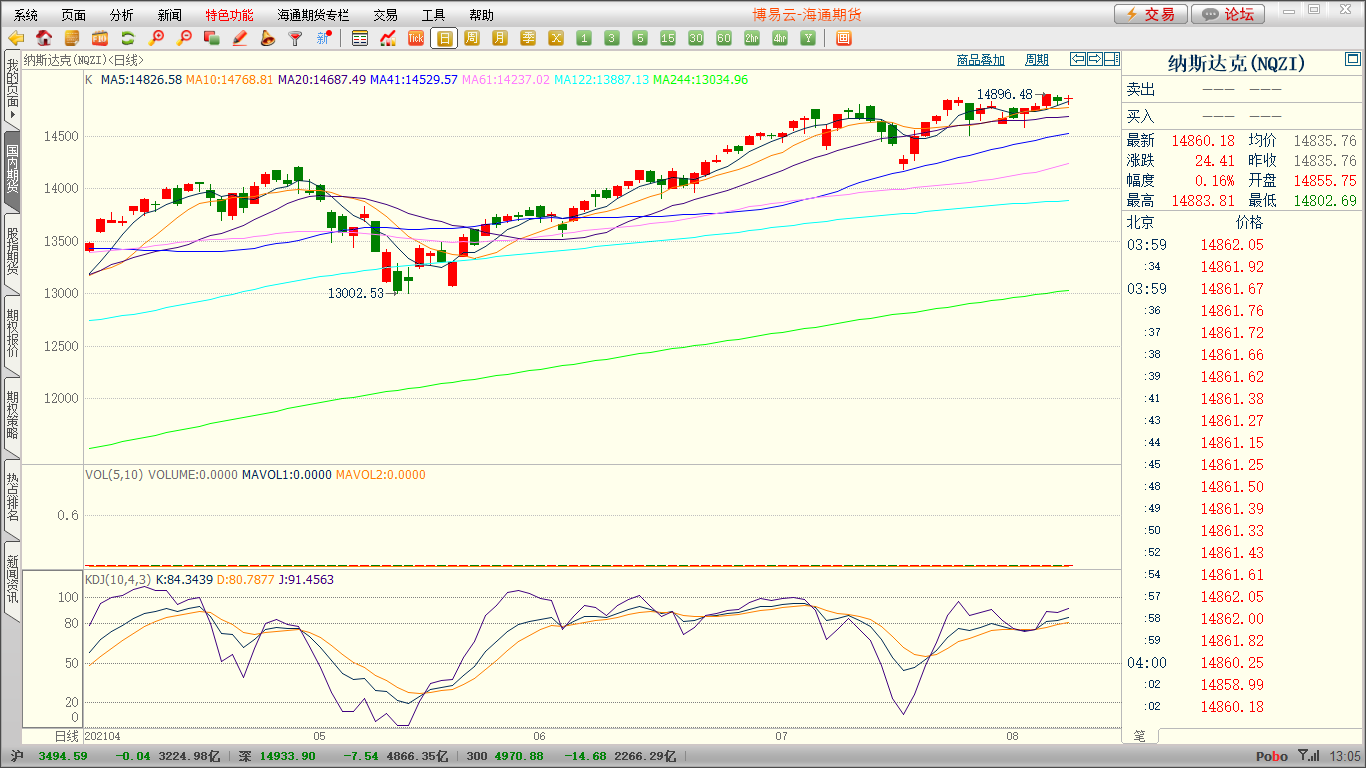The width and height of the screenshot is (1366, 768).
Task: Click the signal antenna status icon
Action: pyautogui.click(x=1308, y=756)
